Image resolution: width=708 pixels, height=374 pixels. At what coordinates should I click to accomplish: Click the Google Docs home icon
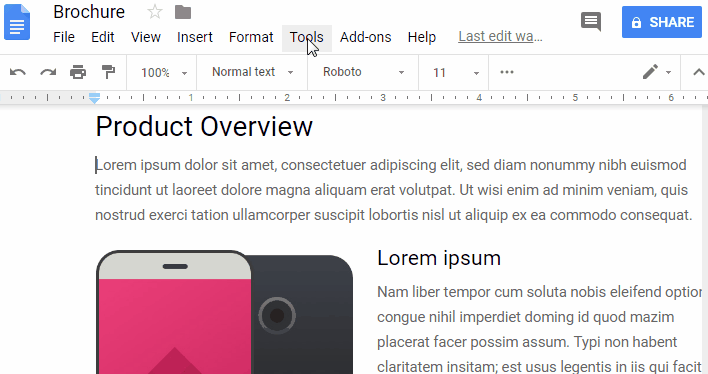(x=17, y=22)
